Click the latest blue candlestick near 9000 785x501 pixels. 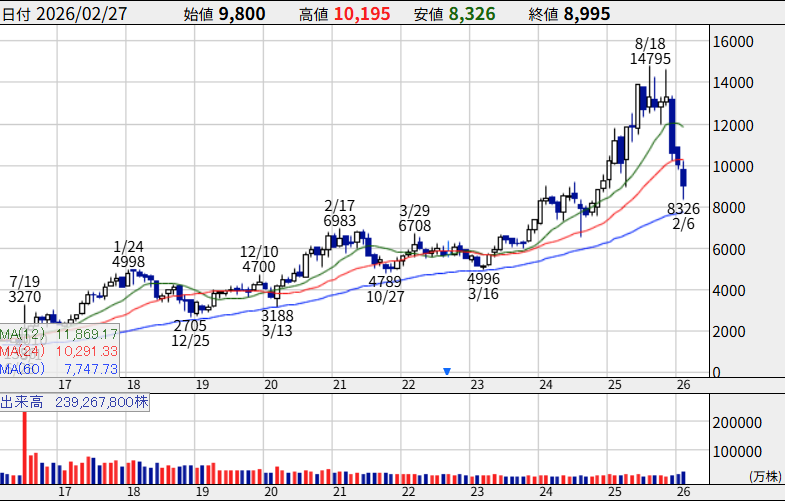(x=684, y=178)
